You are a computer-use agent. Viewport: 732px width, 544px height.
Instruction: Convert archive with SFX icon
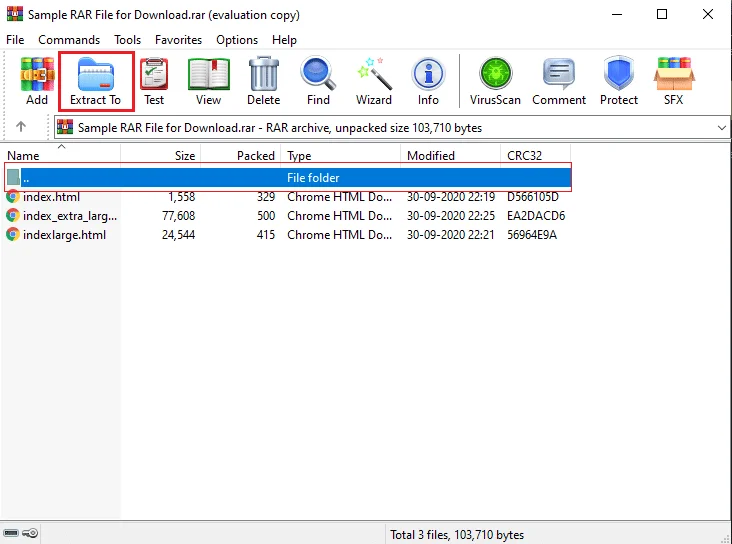pos(674,74)
